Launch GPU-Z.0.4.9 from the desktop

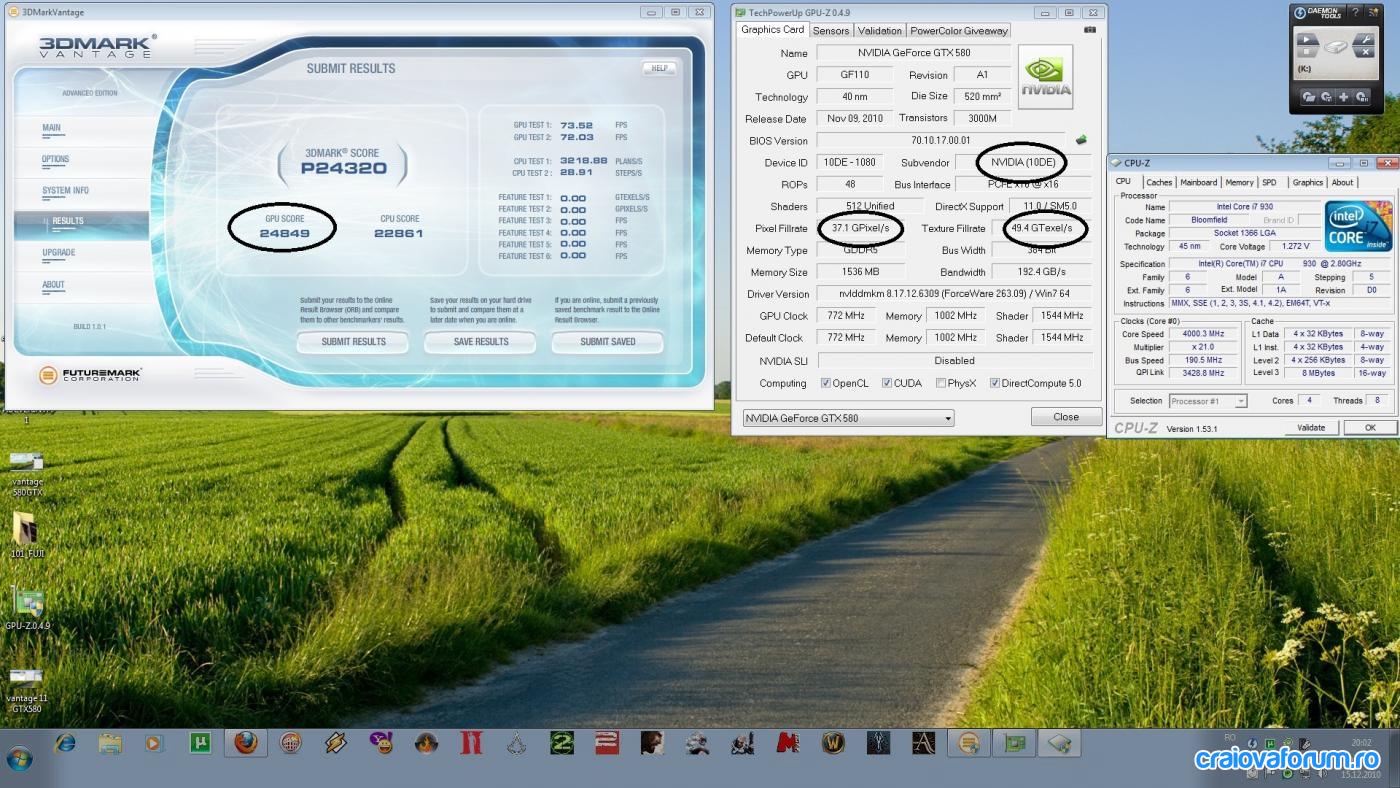pyautogui.click(x=27, y=608)
